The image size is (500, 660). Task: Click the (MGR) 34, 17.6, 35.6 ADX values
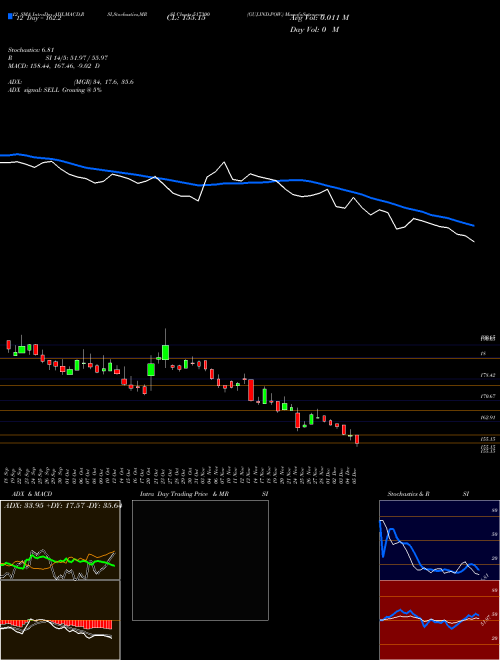click(104, 82)
